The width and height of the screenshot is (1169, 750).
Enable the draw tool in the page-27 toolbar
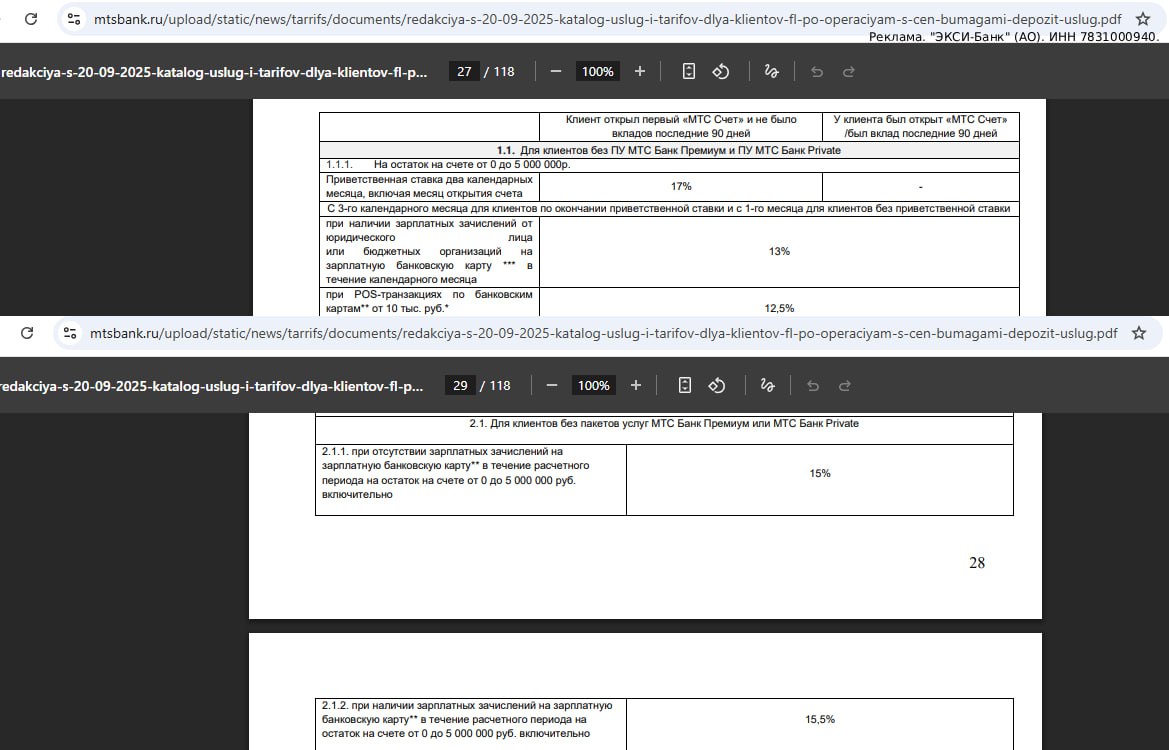[770, 71]
